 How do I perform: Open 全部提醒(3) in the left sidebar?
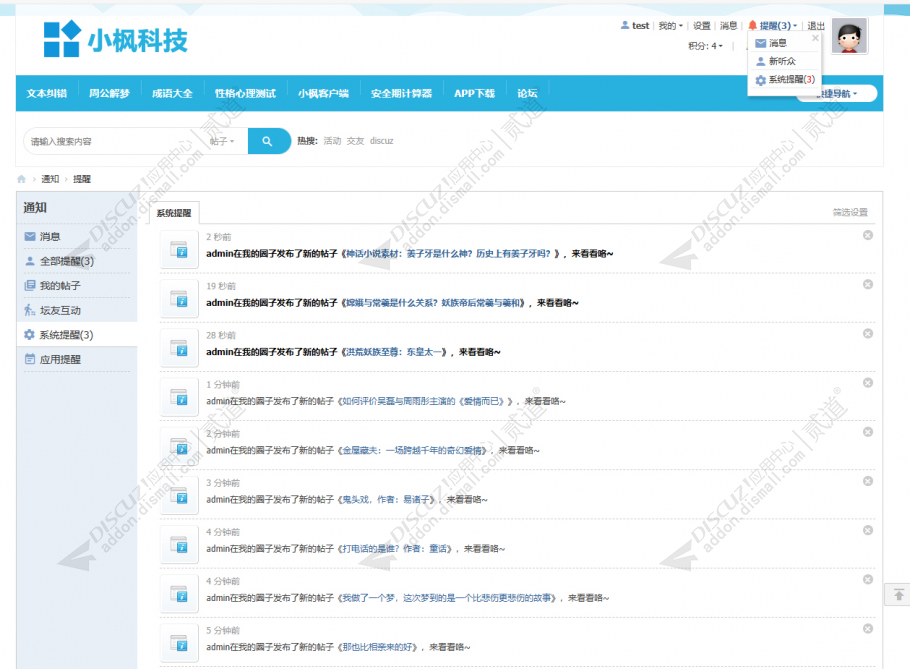[67, 261]
